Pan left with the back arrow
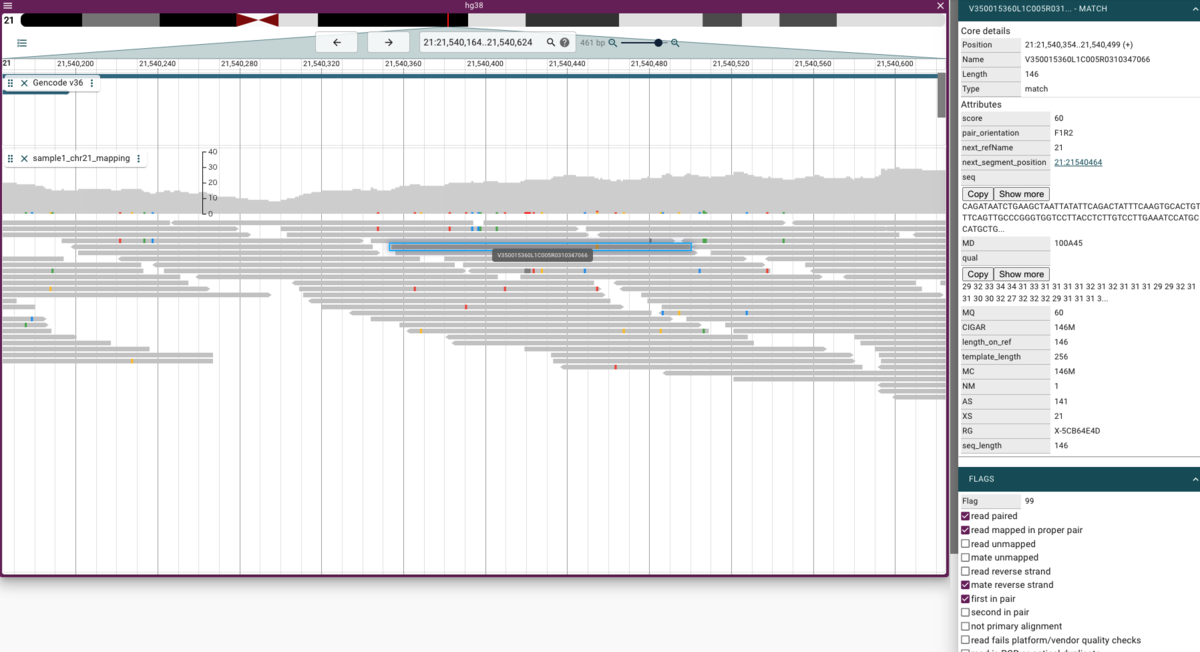1200x652 pixels. (x=337, y=43)
